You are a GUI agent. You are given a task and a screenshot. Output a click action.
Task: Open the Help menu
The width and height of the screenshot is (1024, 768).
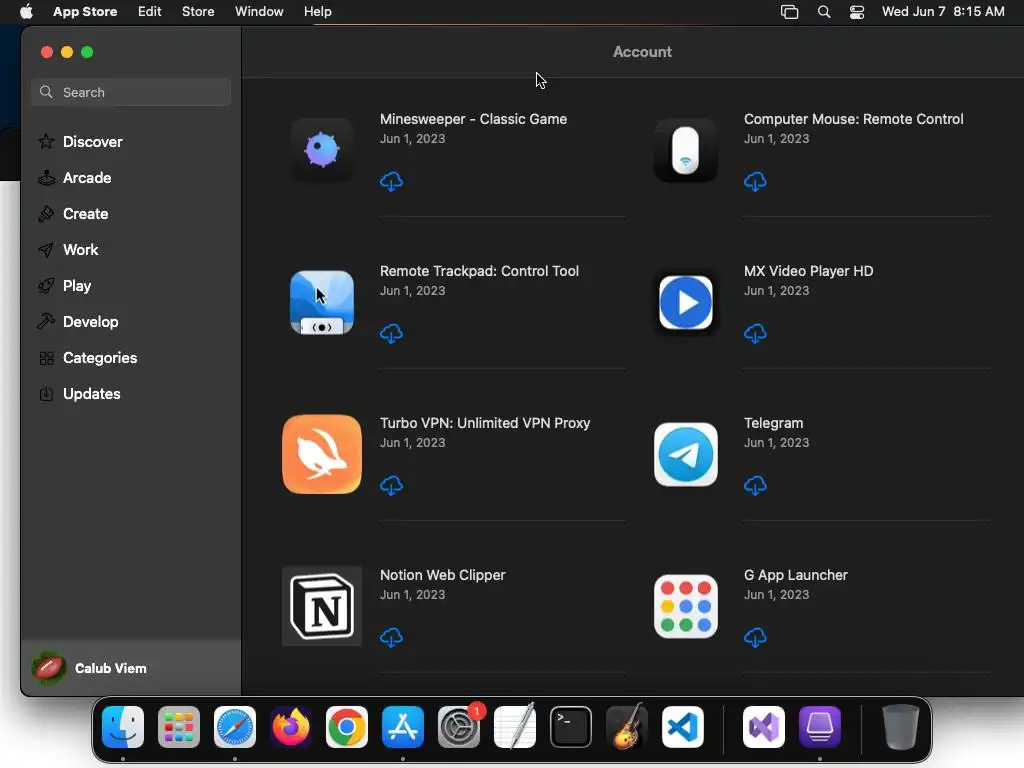[x=318, y=11]
